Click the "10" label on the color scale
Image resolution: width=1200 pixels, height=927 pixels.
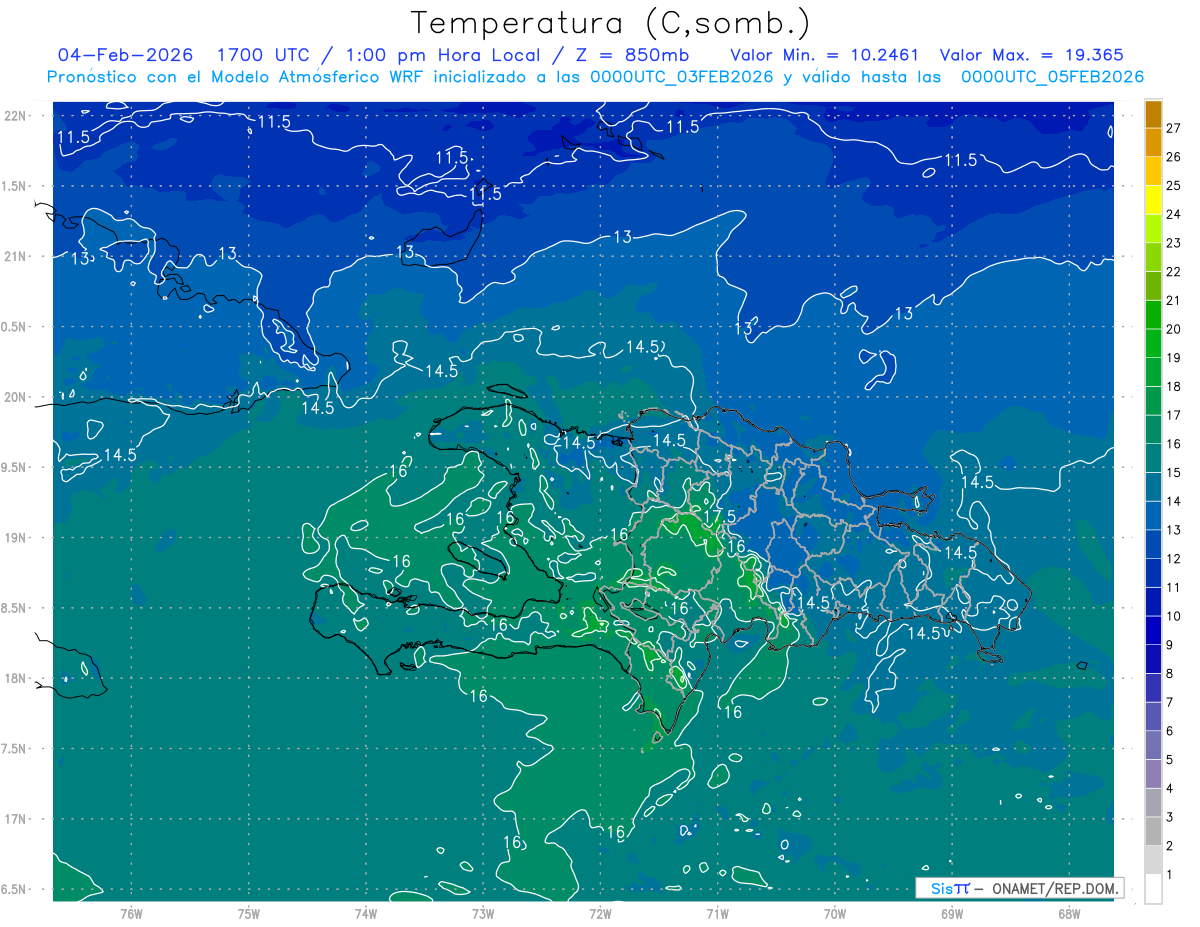(1174, 616)
